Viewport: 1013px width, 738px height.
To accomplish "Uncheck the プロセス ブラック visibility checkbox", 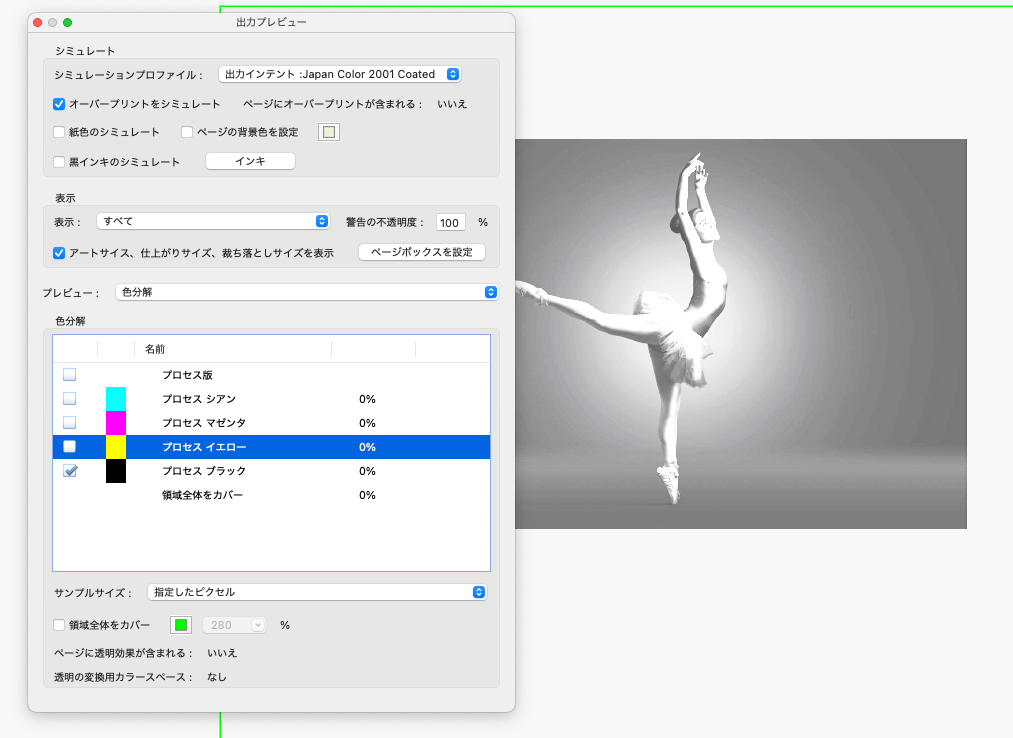I will (x=69, y=470).
